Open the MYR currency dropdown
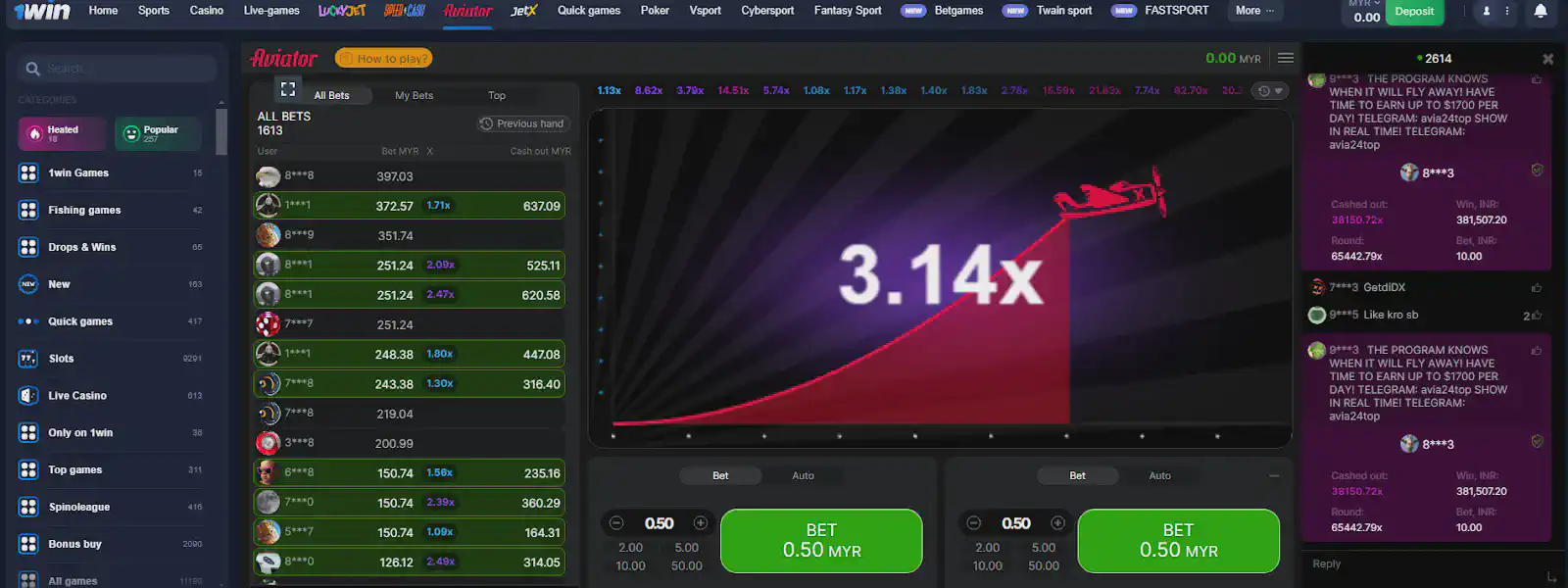This screenshot has width=1568, height=588. click(1363, 4)
